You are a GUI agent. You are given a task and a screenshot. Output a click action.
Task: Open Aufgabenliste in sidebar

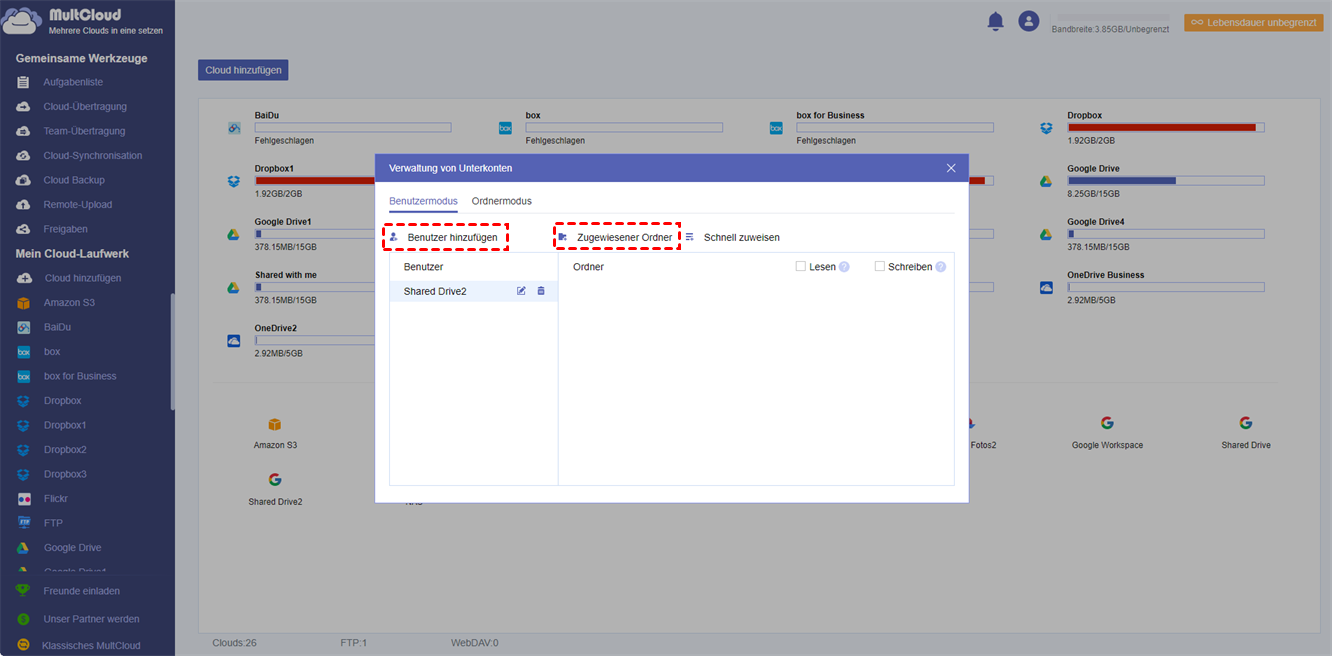pos(73,82)
